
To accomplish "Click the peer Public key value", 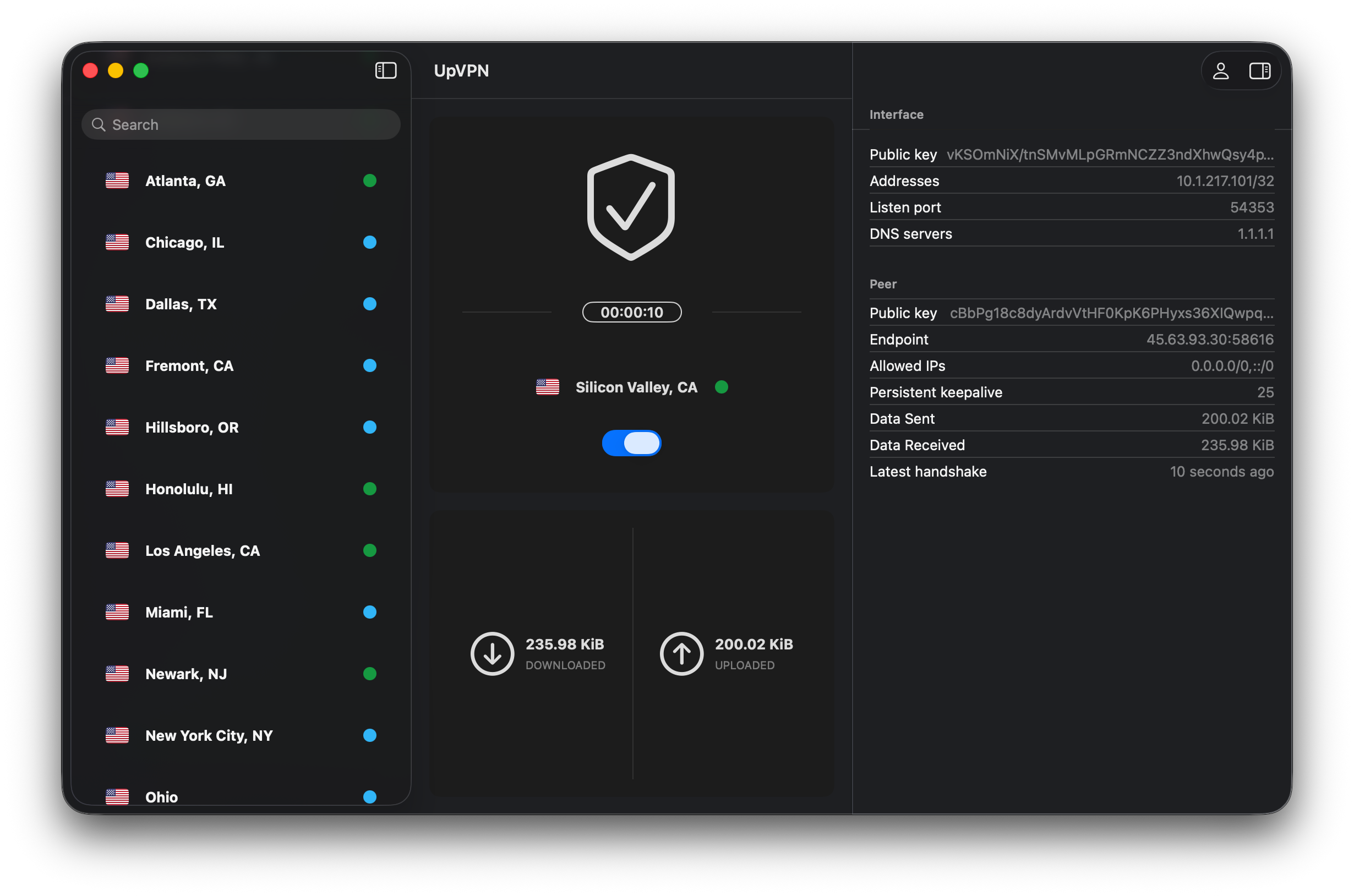I will (x=1111, y=313).
